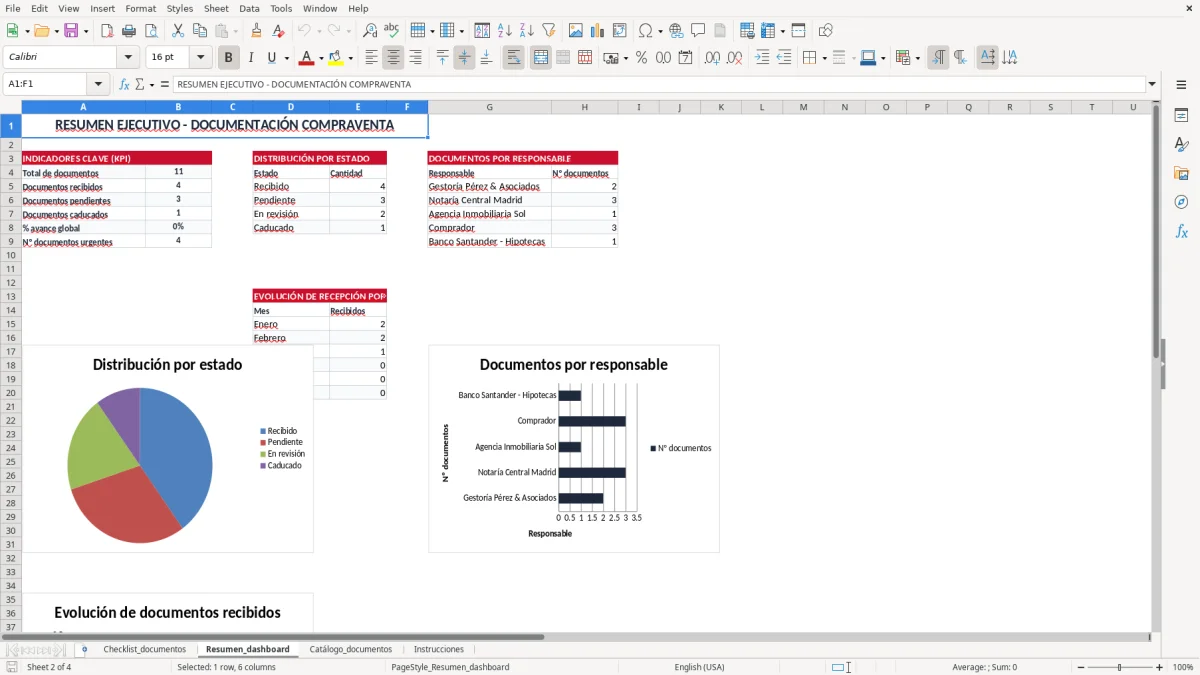Toggle Merge and Center Cells
The height and width of the screenshot is (675, 1200).
tap(541, 58)
